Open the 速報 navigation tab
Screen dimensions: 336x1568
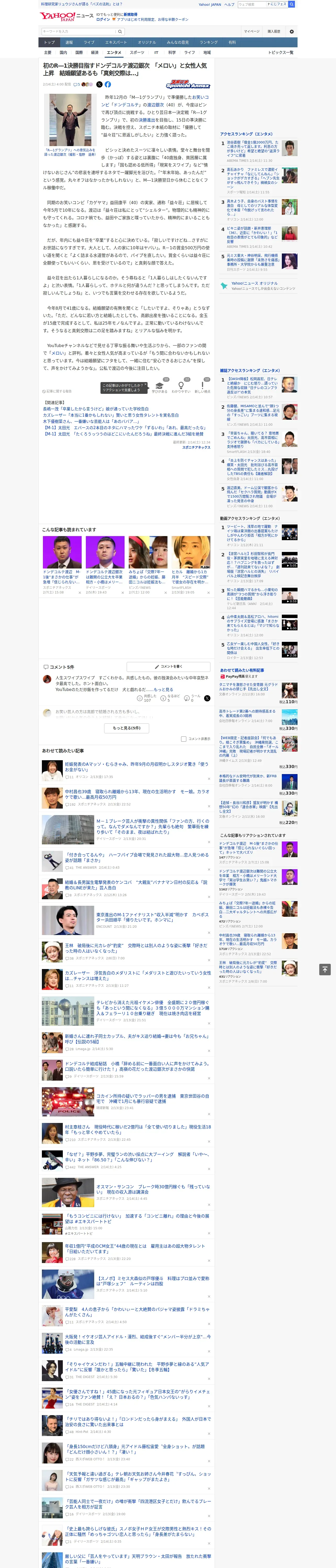pyautogui.click(x=69, y=43)
